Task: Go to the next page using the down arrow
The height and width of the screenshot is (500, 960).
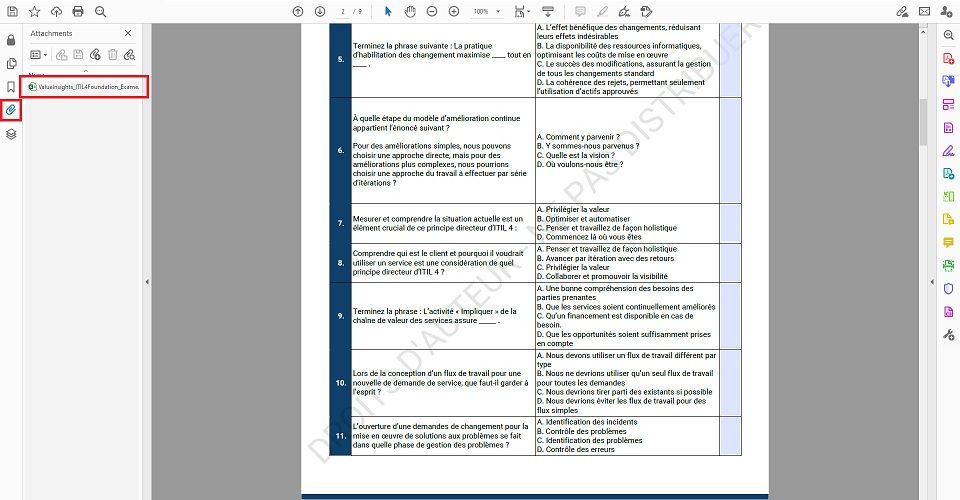Action: [x=320, y=11]
